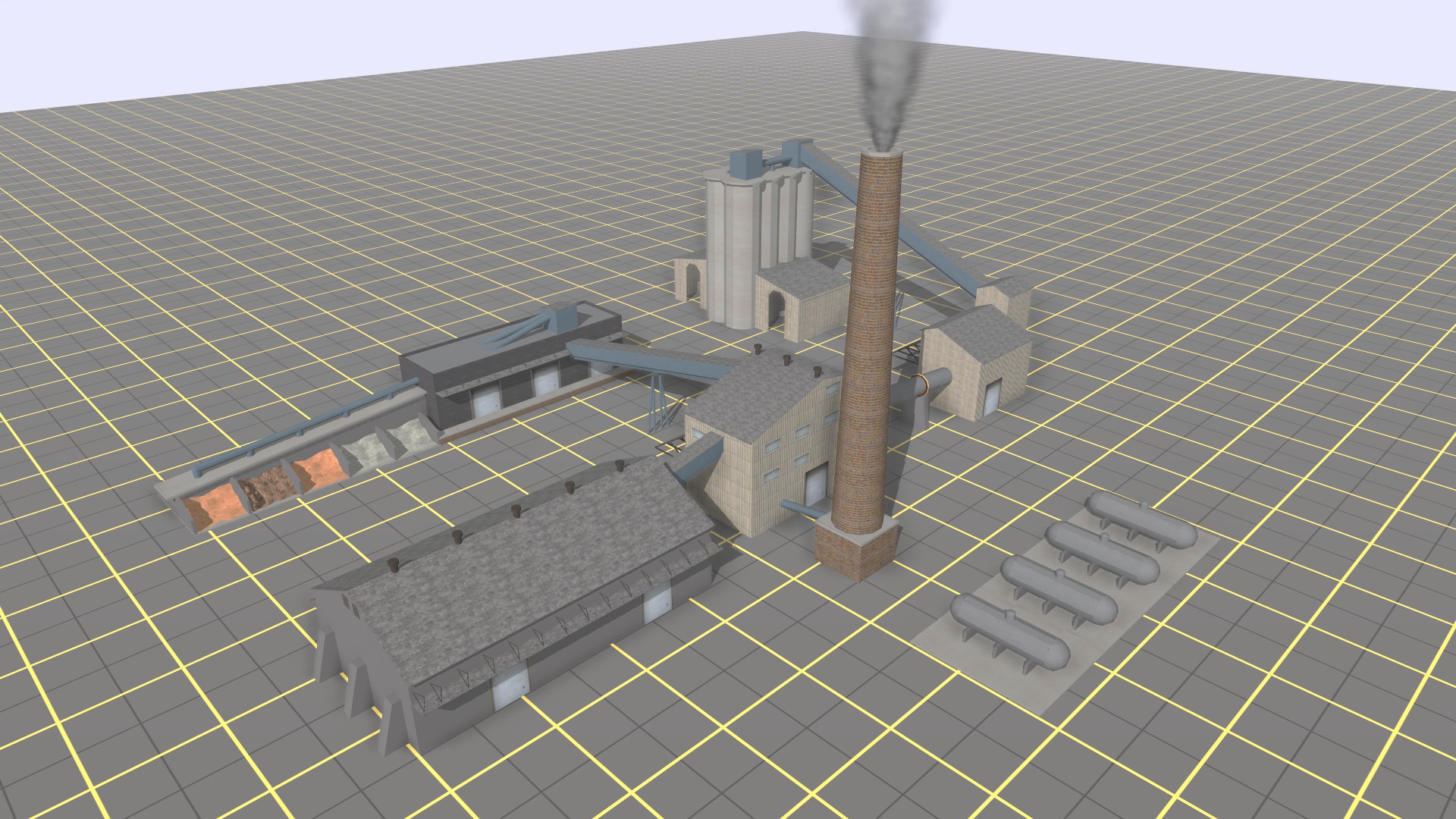The width and height of the screenshot is (1456, 819).
Task: Click the square brick base of the chimney
Action: (x=857, y=548)
